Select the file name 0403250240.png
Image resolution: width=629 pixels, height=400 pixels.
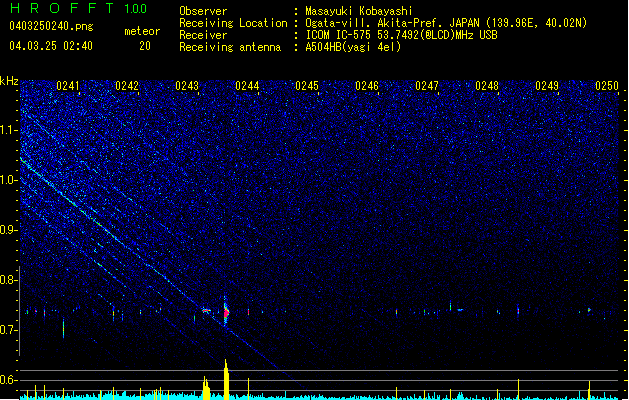[x=51, y=27]
